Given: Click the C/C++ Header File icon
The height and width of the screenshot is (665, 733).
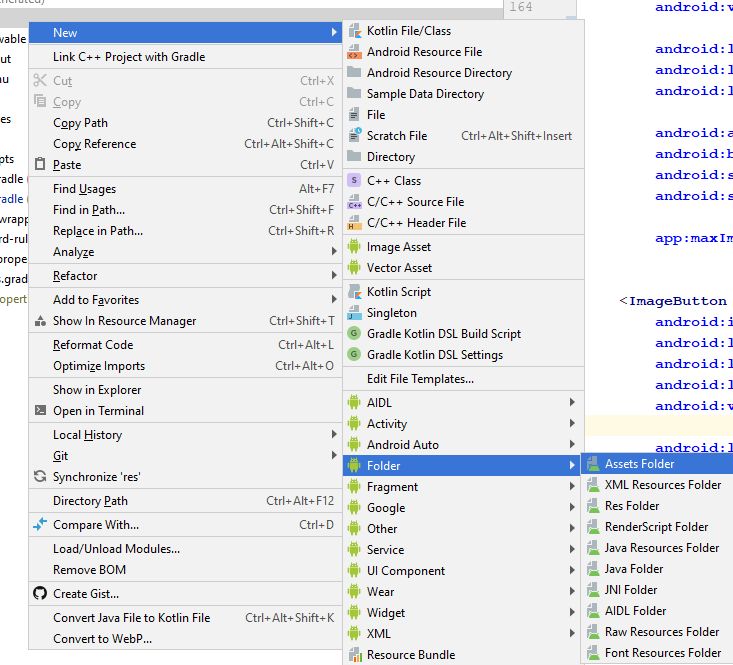Looking at the screenshot, I should click(354, 223).
